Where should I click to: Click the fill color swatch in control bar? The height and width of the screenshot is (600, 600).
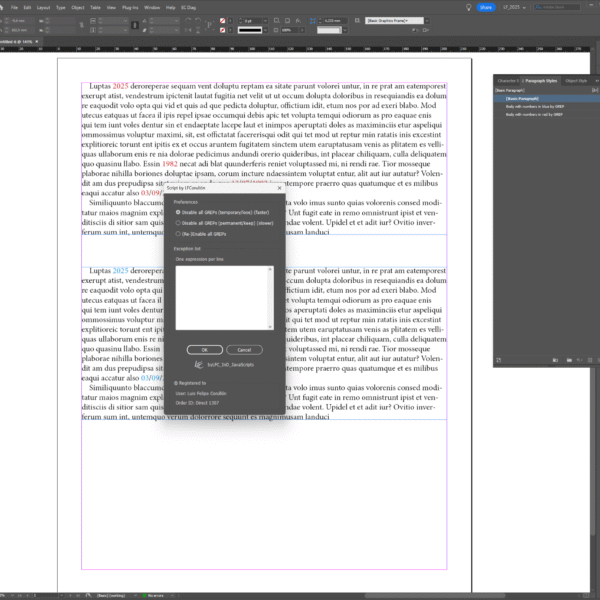[222, 21]
